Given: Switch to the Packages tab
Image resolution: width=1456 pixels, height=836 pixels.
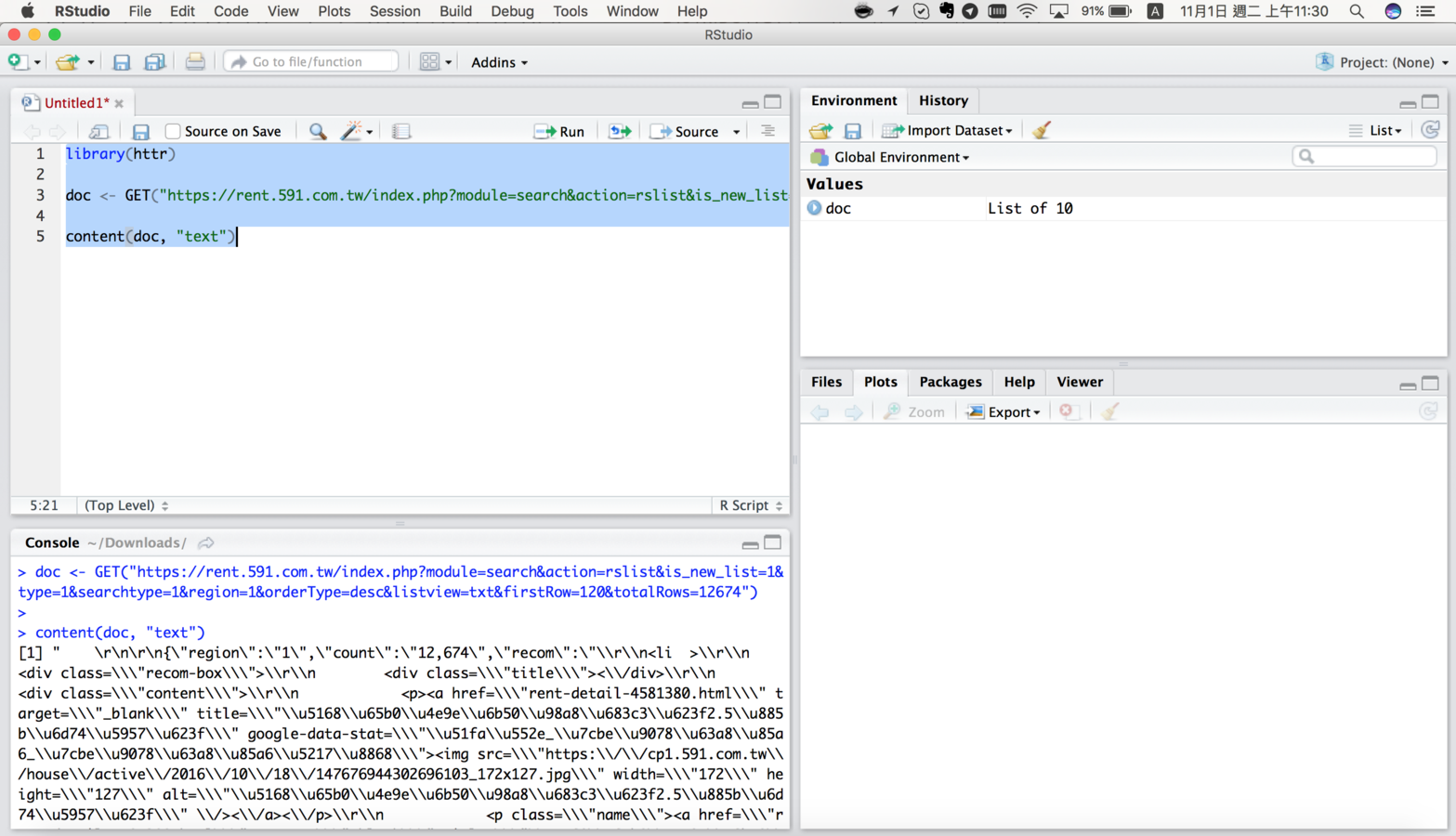Looking at the screenshot, I should (950, 382).
